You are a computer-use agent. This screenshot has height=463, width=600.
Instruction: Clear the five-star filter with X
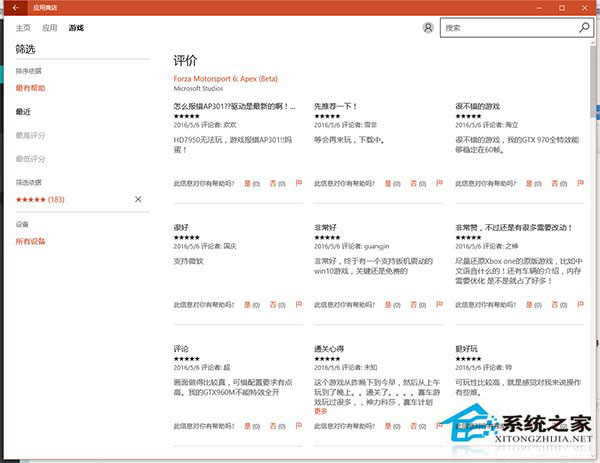[x=138, y=199]
